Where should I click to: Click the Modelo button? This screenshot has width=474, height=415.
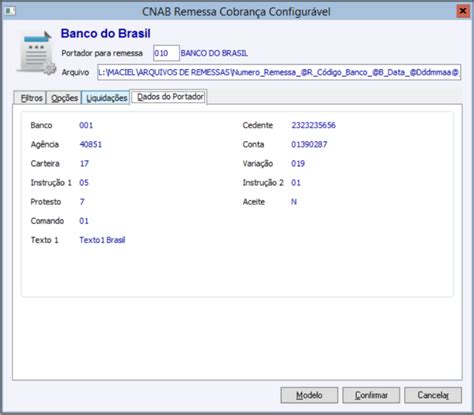click(x=309, y=395)
